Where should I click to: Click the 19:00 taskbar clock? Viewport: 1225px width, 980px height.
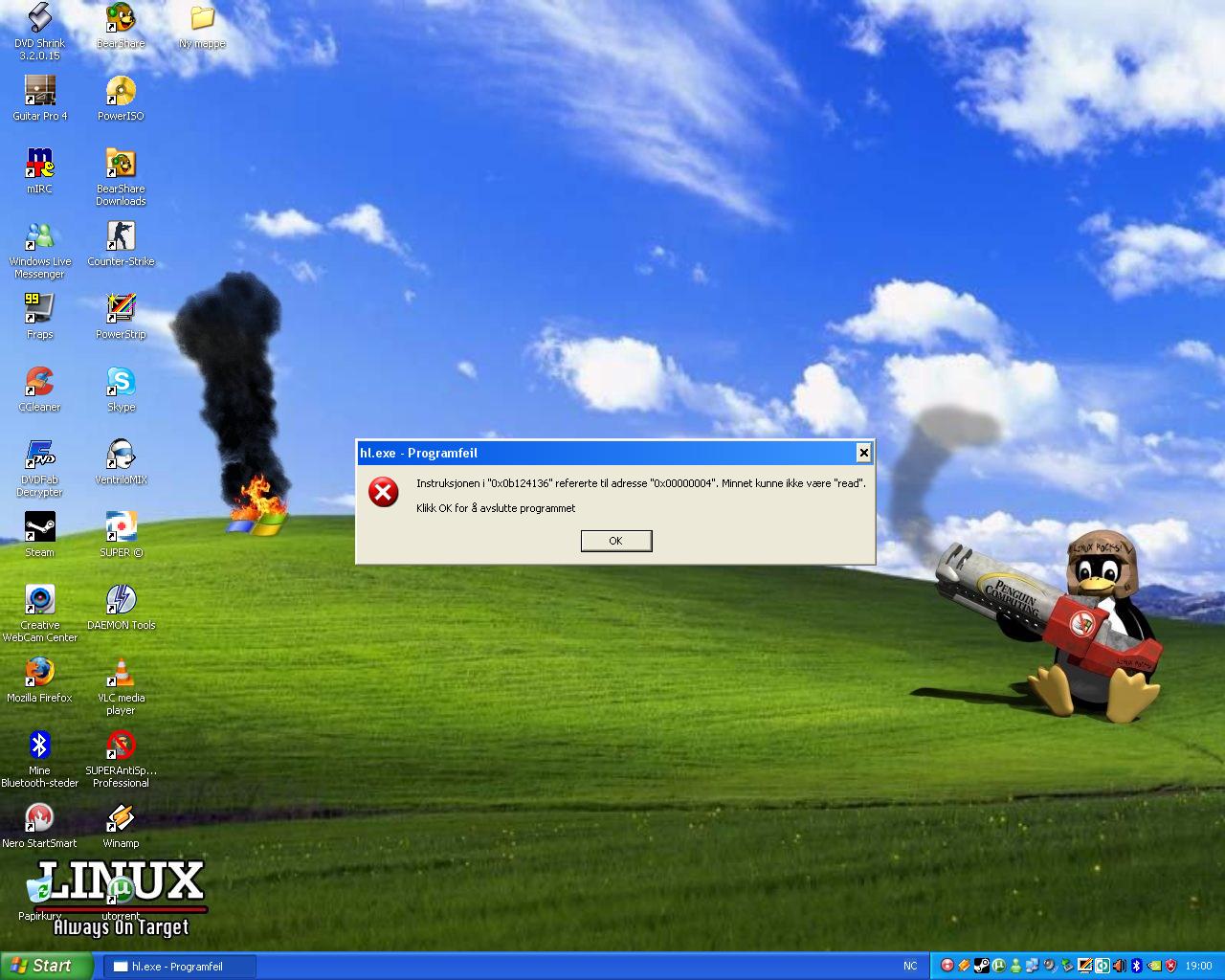click(1198, 966)
